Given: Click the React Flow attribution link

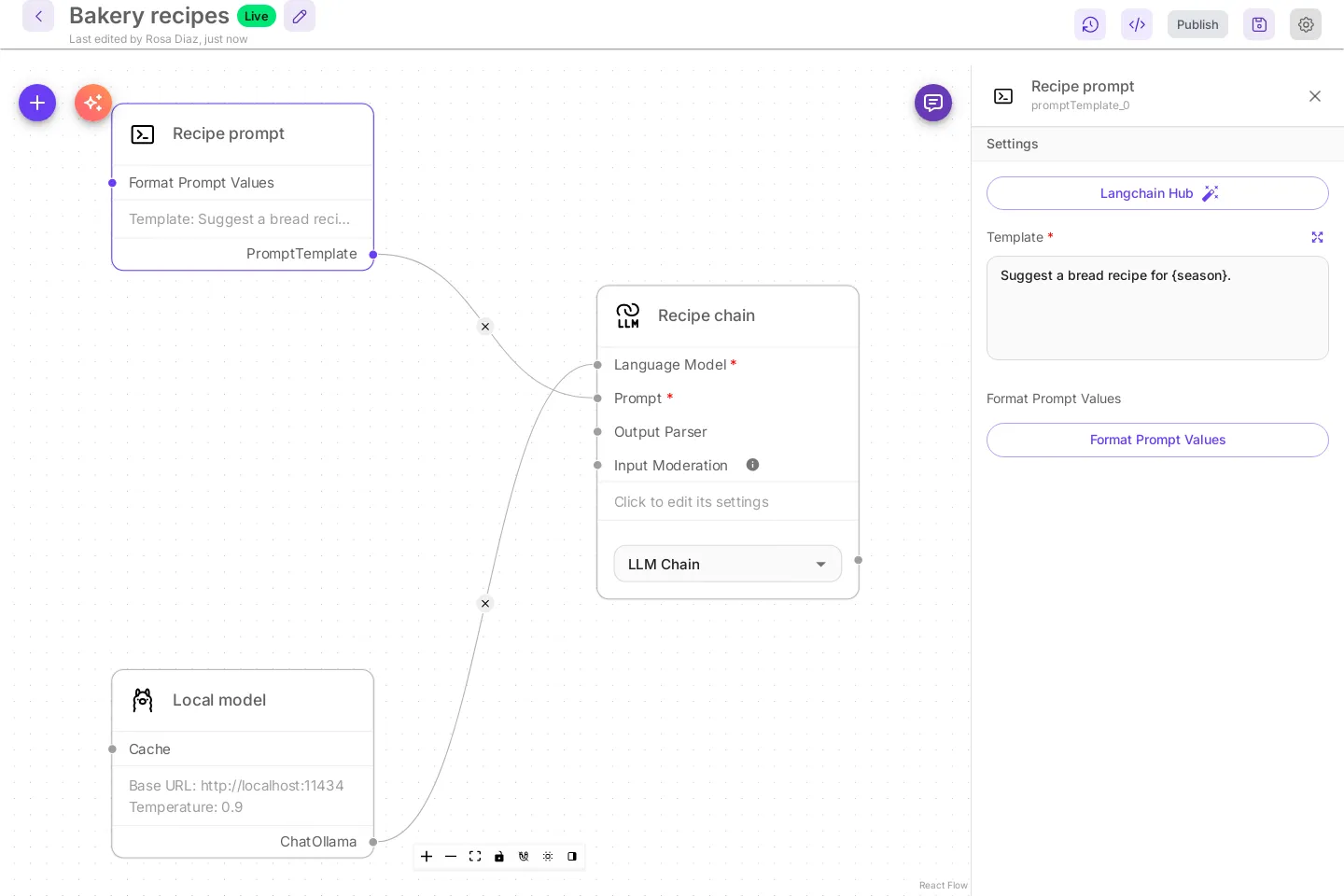Looking at the screenshot, I should 943,885.
